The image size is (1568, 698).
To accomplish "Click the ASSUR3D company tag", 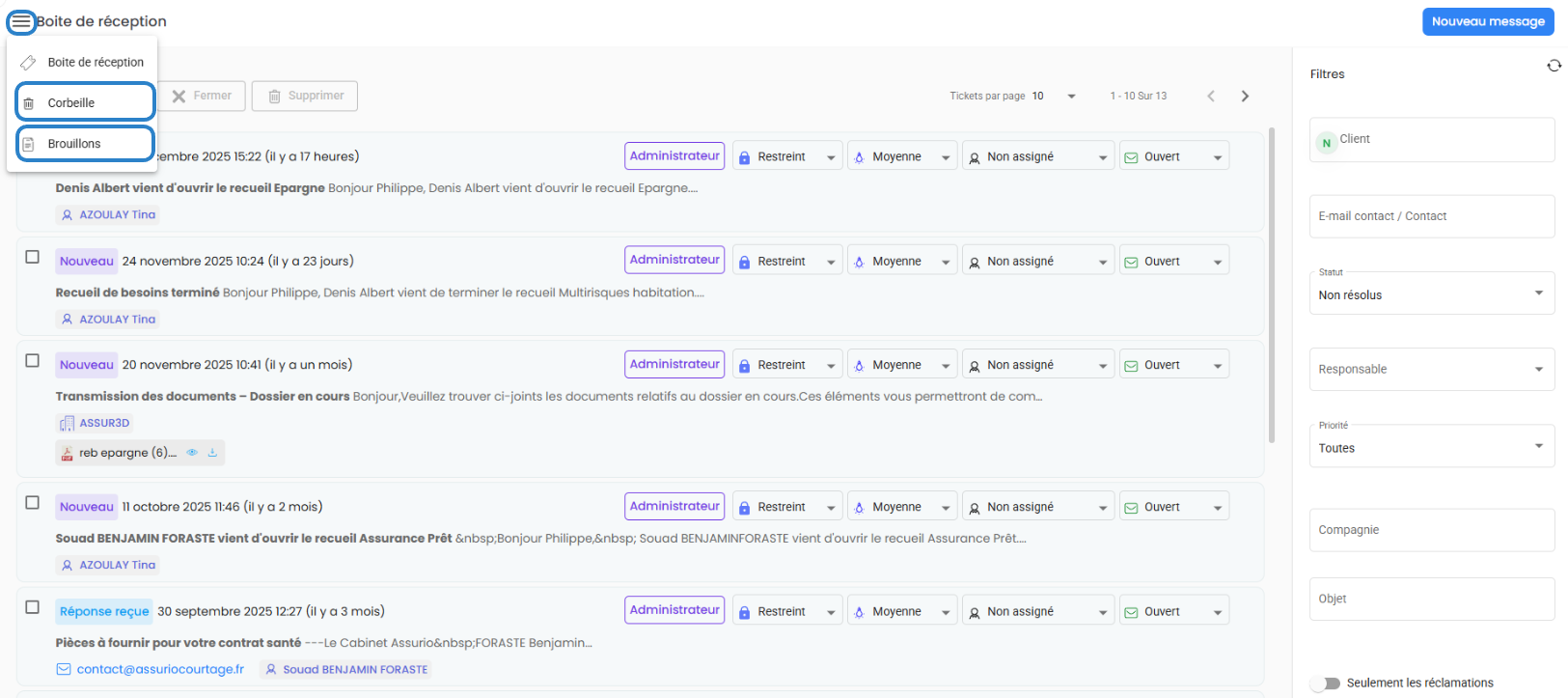I will 95,423.
